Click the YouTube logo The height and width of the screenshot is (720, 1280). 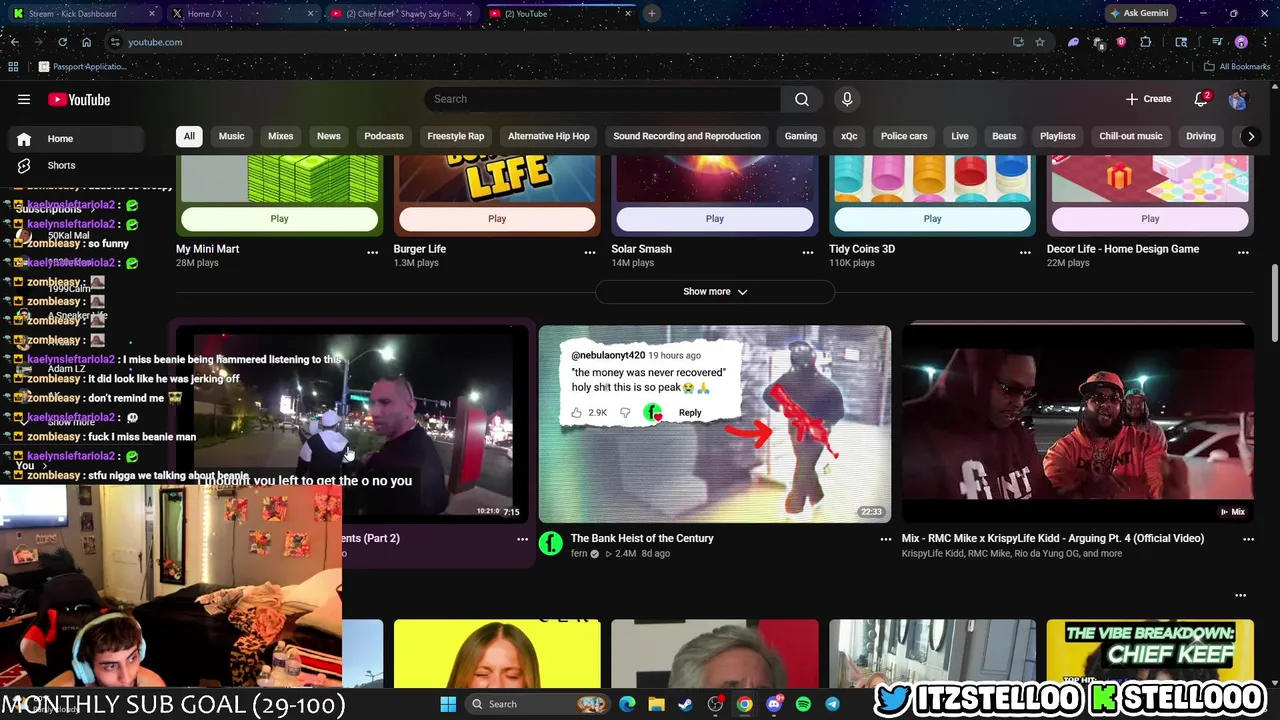pos(79,99)
